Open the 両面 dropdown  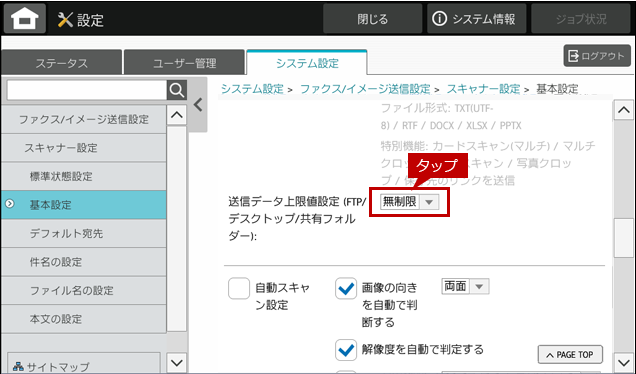pos(465,287)
